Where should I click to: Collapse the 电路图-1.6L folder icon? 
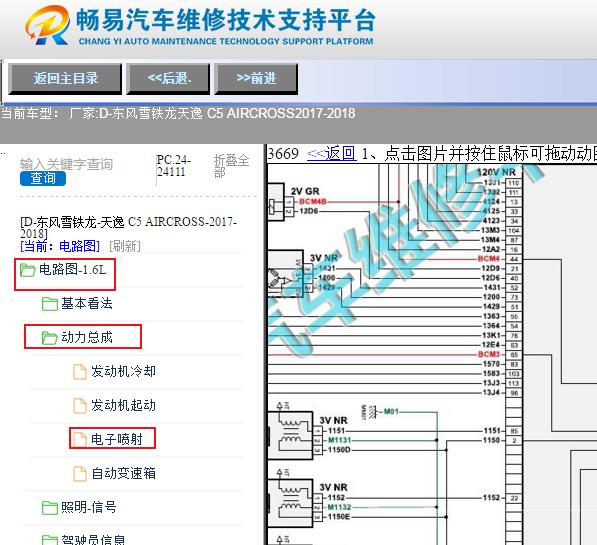(x=27, y=270)
